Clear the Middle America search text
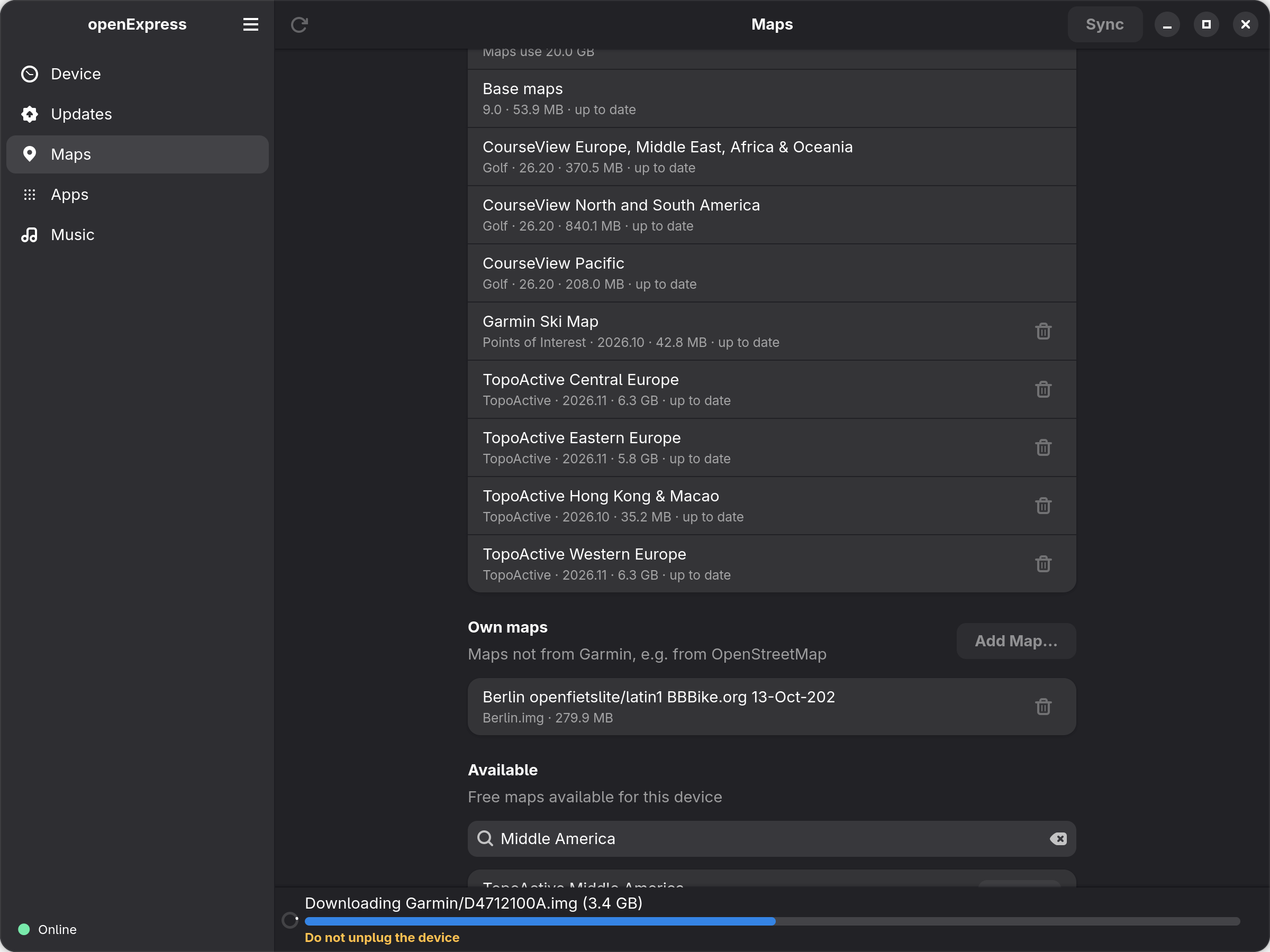Screen dimensions: 1270x952 pyautogui.click(x=1058, y=839)
